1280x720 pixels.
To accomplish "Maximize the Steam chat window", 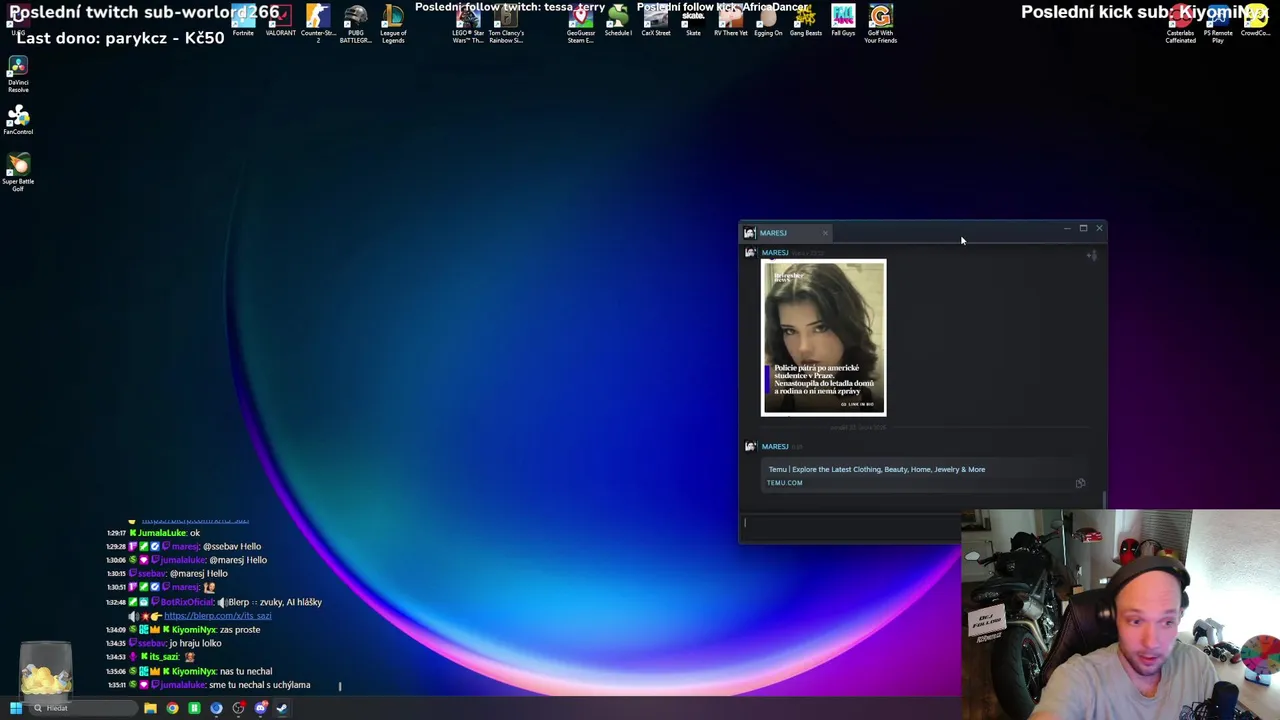I will (x=1083, y=228).
